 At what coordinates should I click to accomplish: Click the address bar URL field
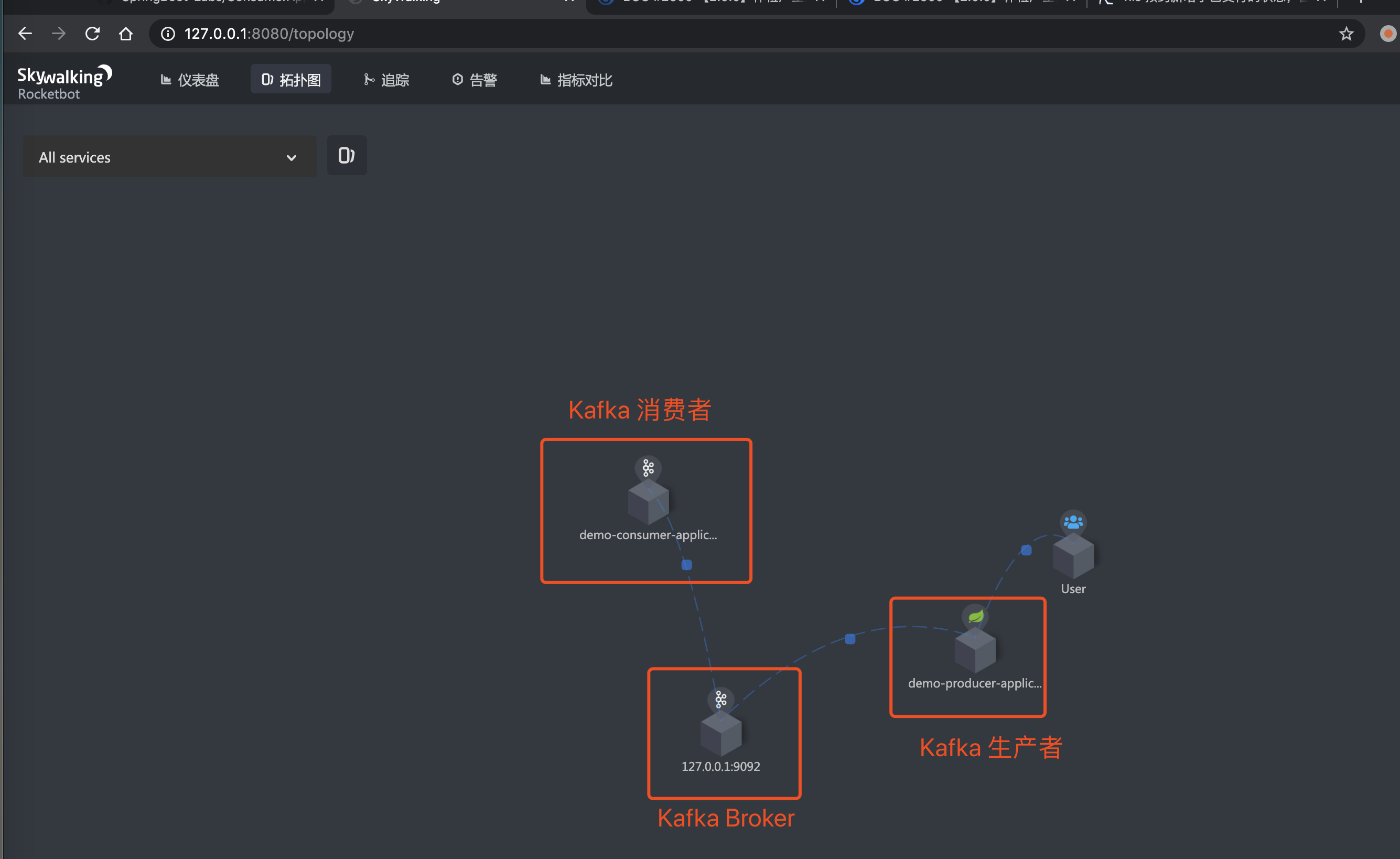tap(455, 33)
